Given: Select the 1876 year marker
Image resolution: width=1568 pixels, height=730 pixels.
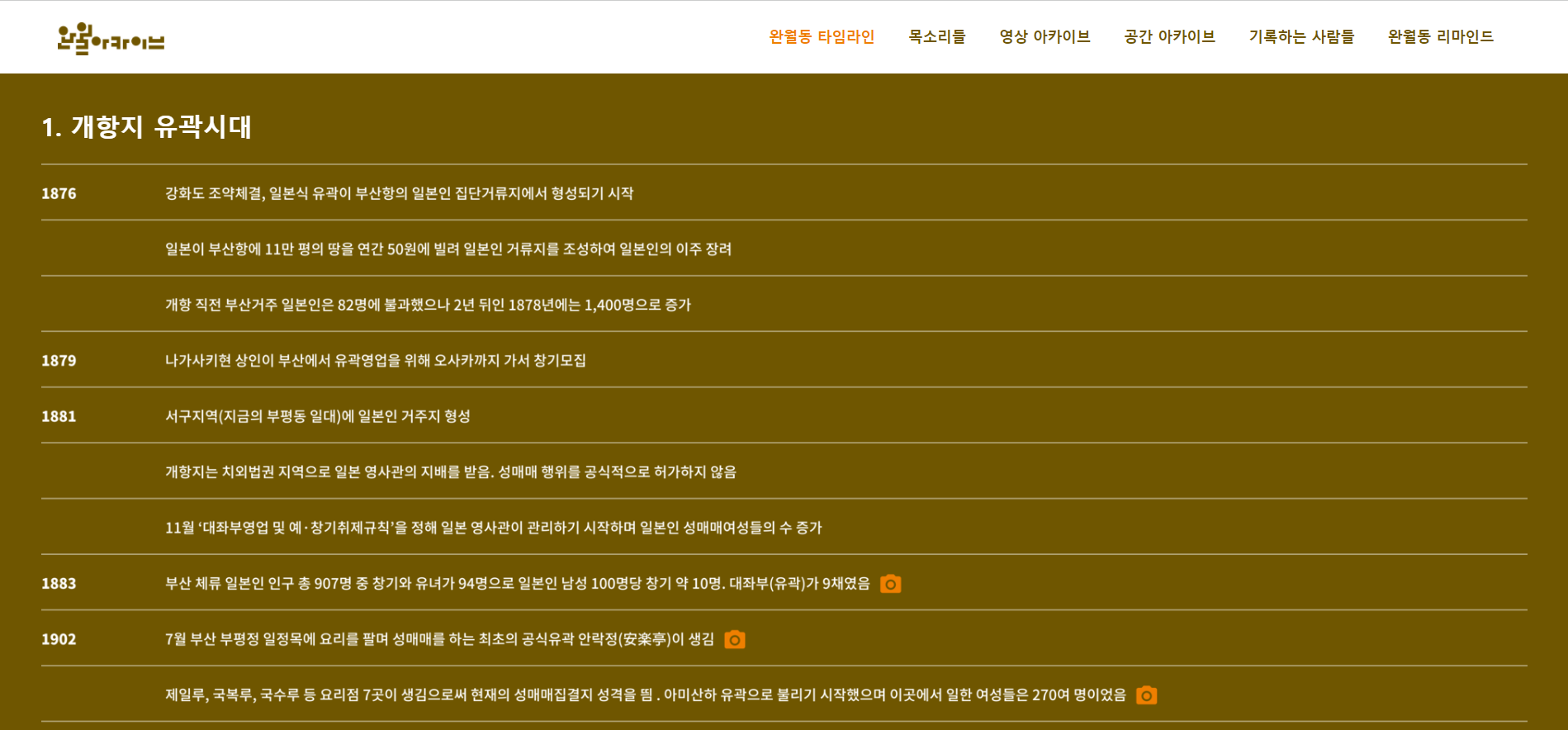Looking at the screenshot, I should coord(59,194).
